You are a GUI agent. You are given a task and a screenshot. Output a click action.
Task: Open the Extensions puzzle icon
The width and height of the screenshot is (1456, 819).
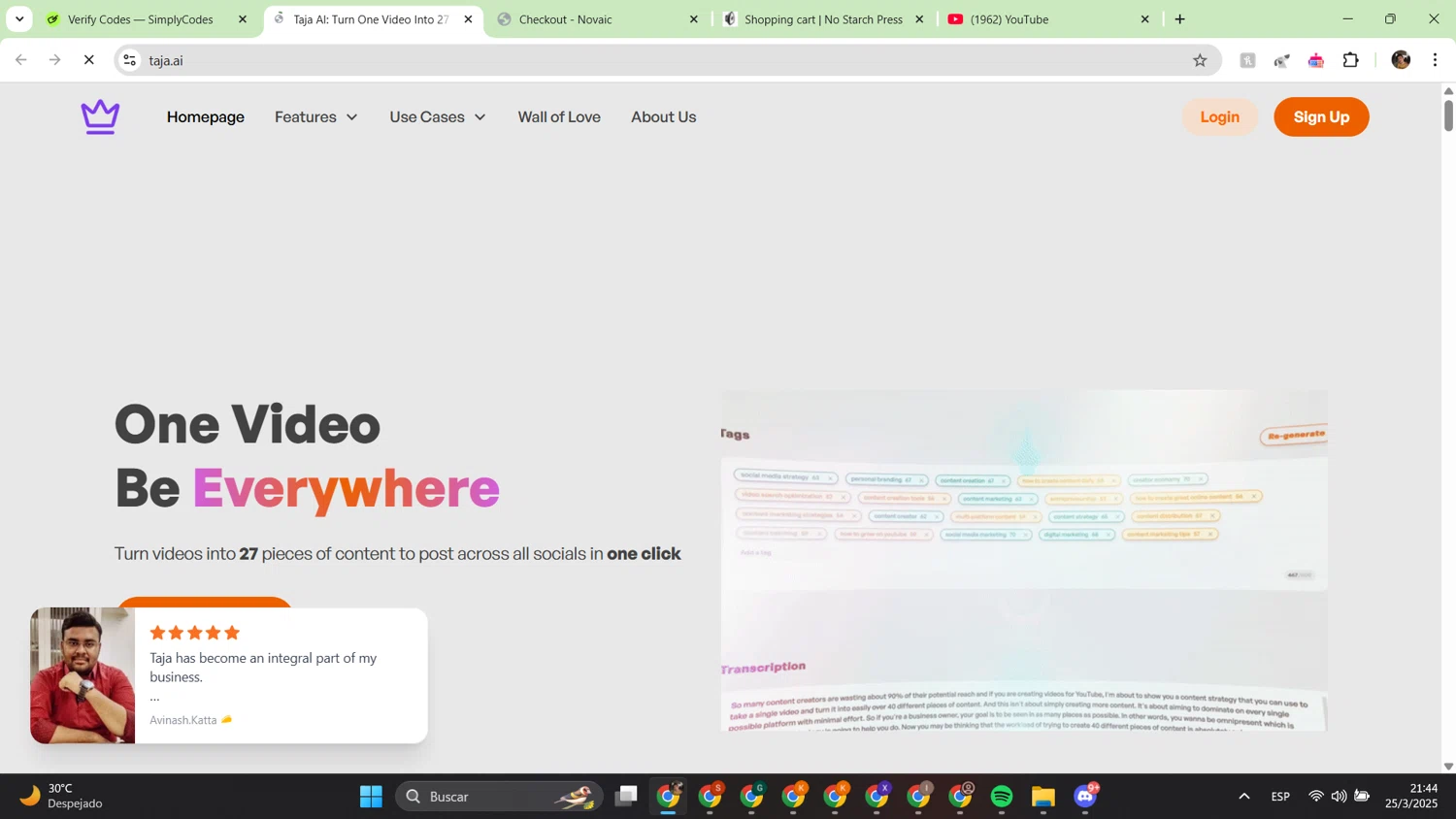click(x=1350, y=60)
